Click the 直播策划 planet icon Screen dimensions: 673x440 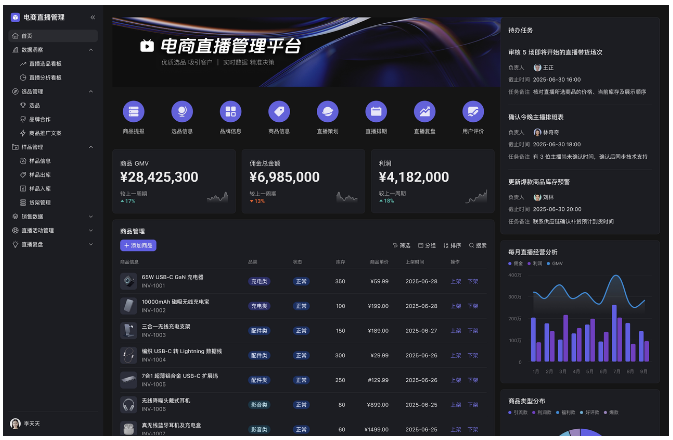tap(327, 112)
